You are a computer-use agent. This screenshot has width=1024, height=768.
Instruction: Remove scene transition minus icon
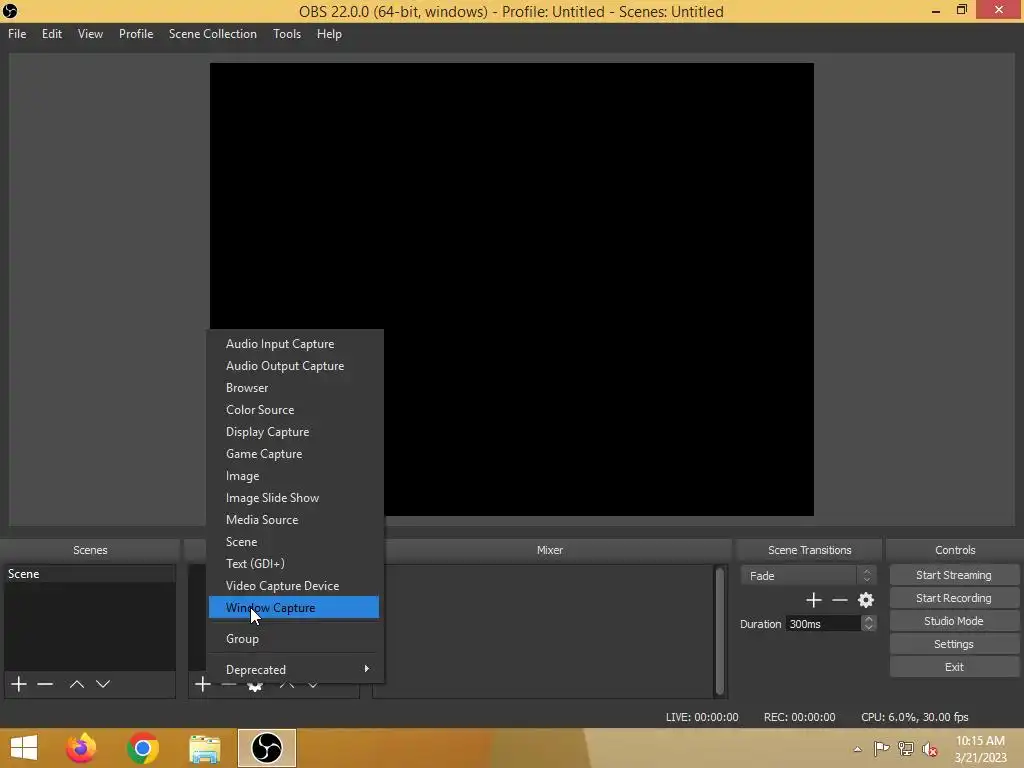coord(840,600)
